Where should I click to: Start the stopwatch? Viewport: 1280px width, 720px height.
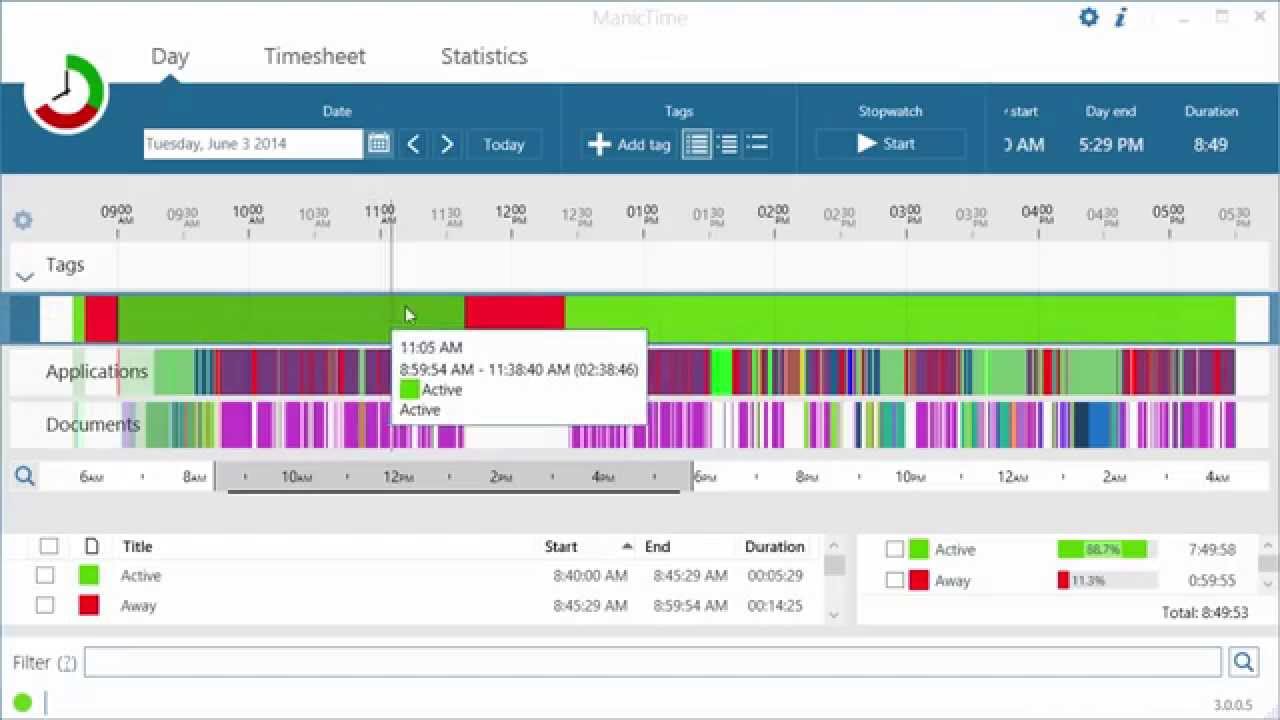pyautogui.click(x=890, y=144)
